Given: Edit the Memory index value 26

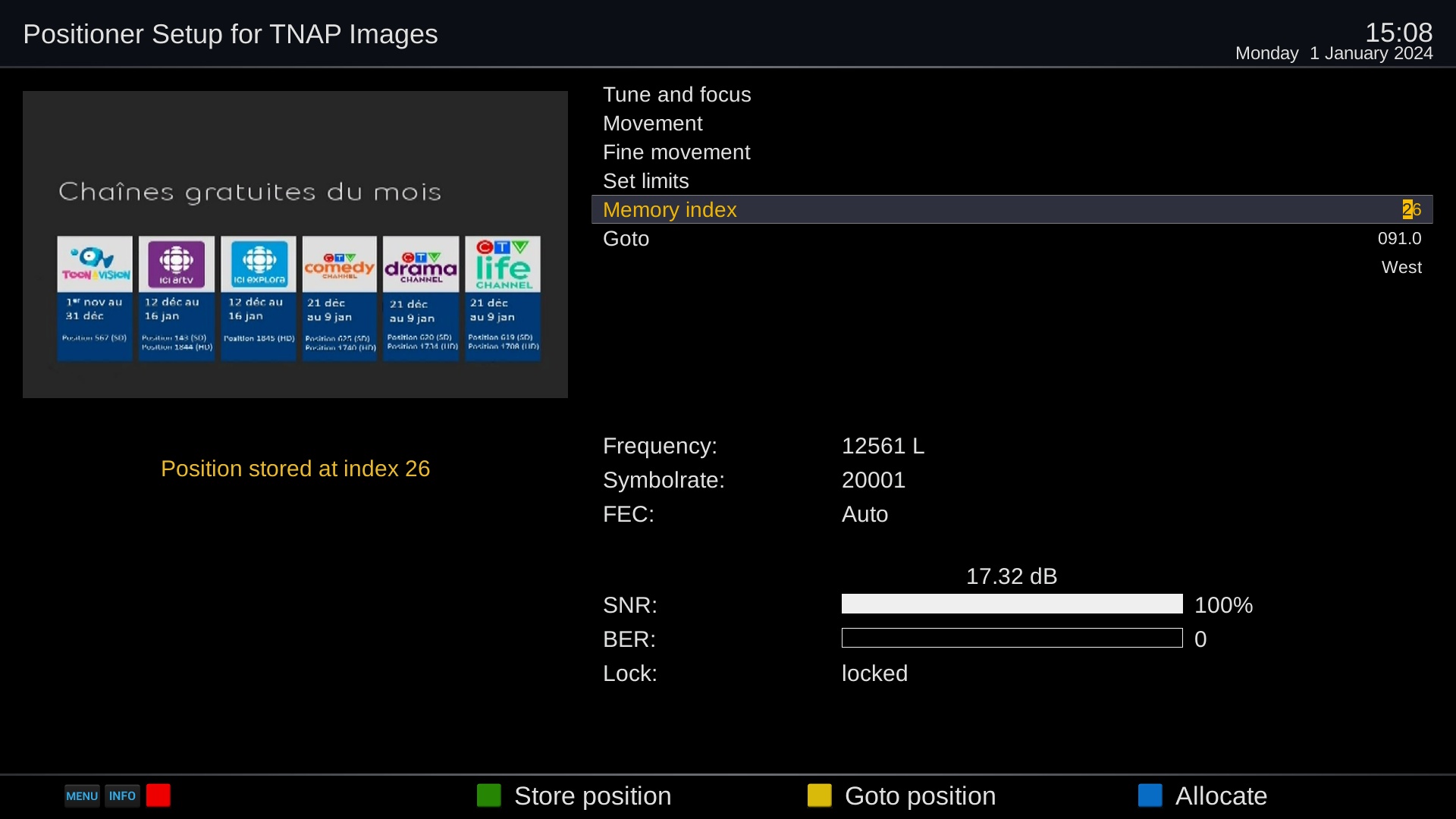Looking at the screenshot, I should [x=1412, y=210].
